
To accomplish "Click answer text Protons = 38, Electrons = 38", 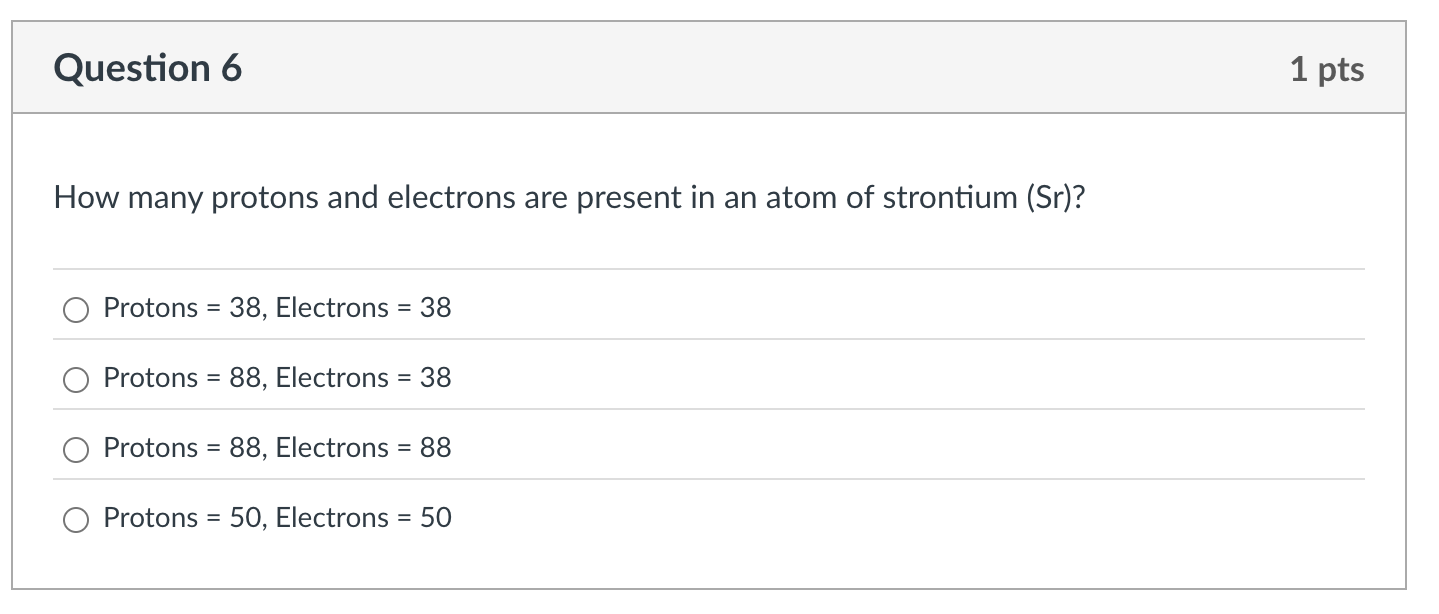I will 277,308.
